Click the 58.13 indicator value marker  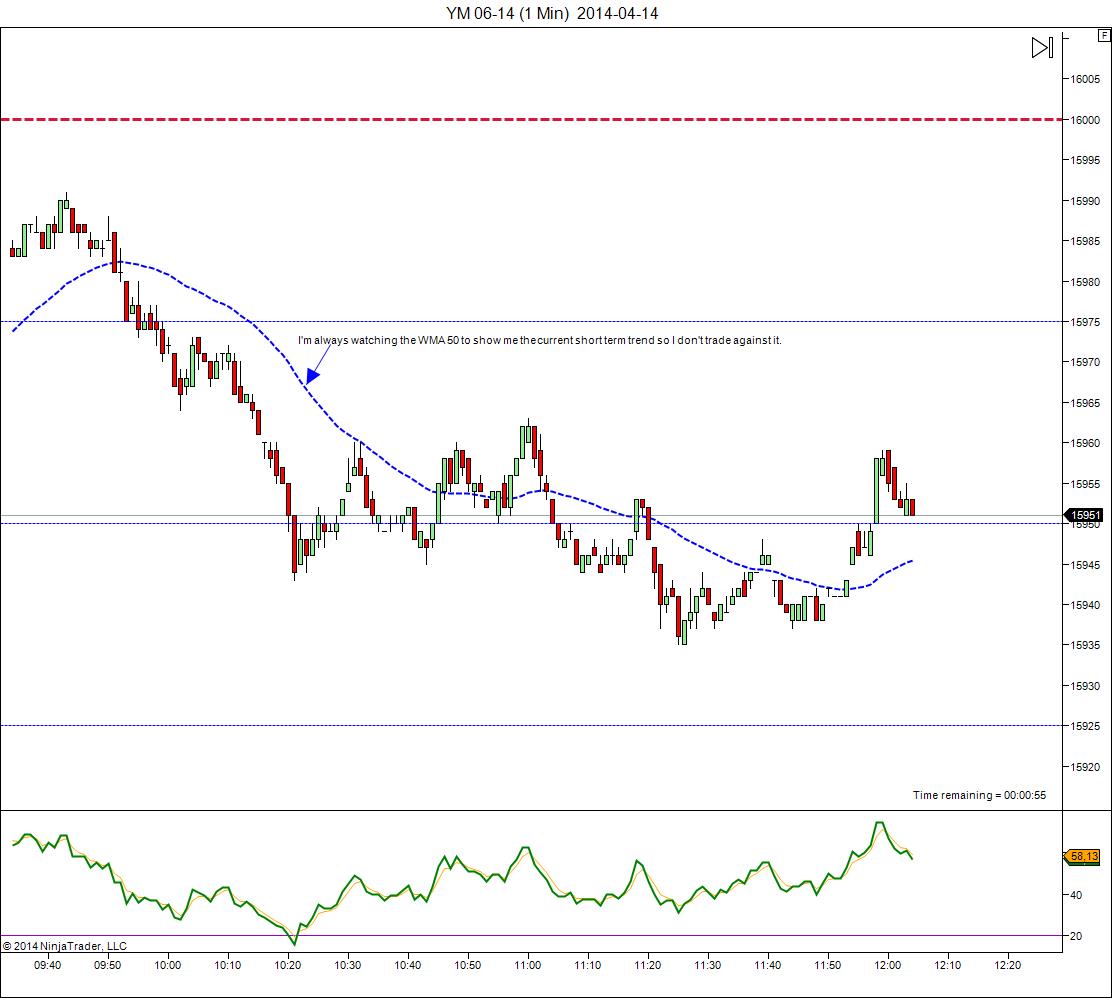(x=1083, y=857)
